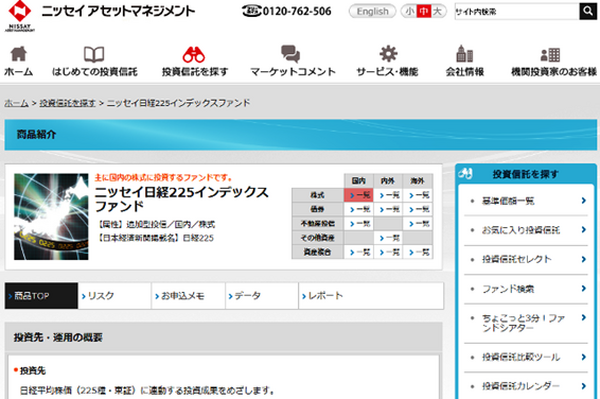Viewport: 600px width, 399px height.
Task: Click the 商品紹介 banner heading
Action: (x=36, y=134)
